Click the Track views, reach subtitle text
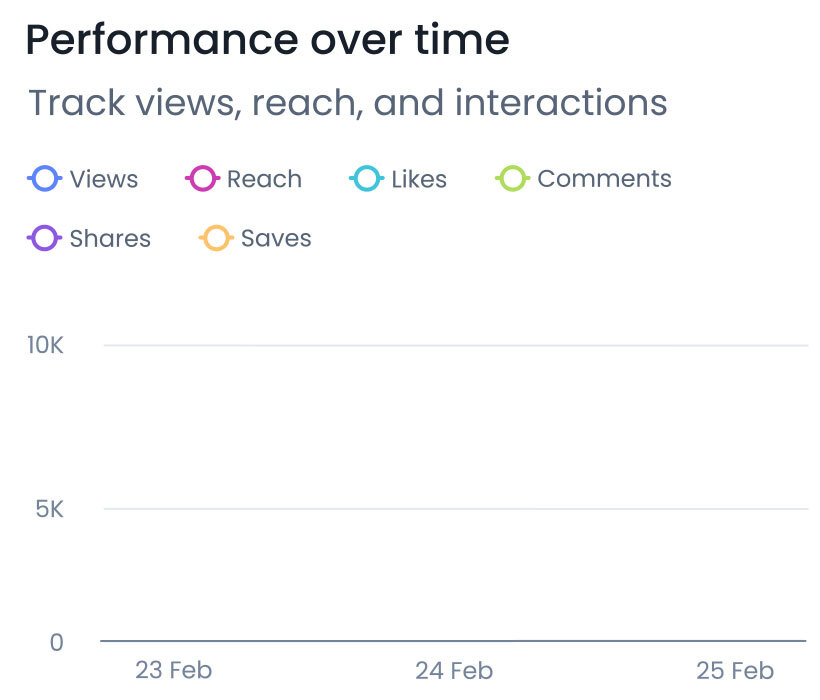 [x=348, y=102]
